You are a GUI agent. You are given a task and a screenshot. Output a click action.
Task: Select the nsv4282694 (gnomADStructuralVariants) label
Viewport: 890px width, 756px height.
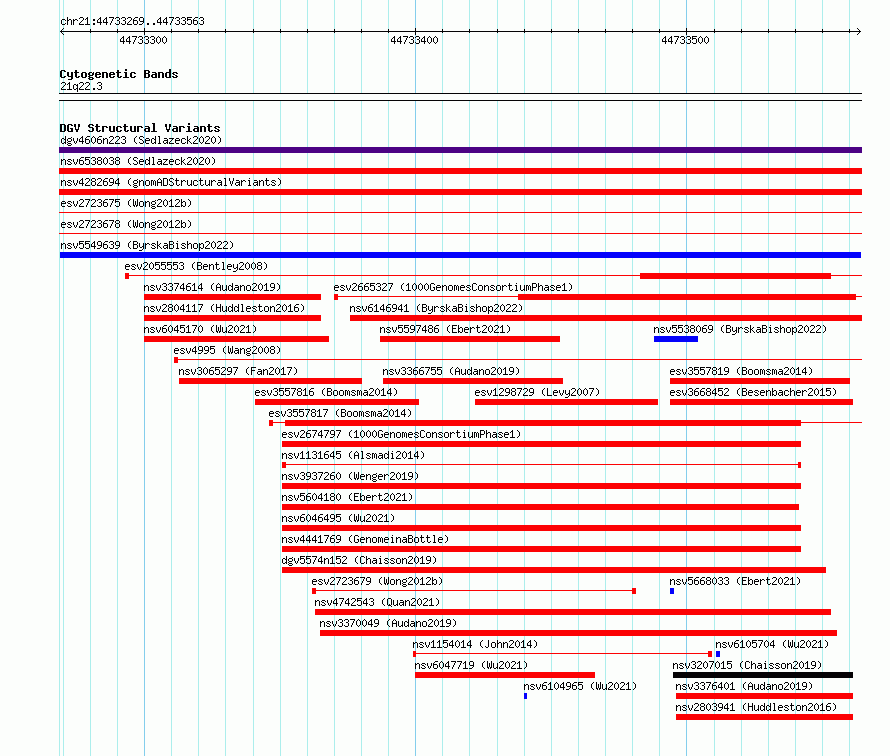[171, 182]
